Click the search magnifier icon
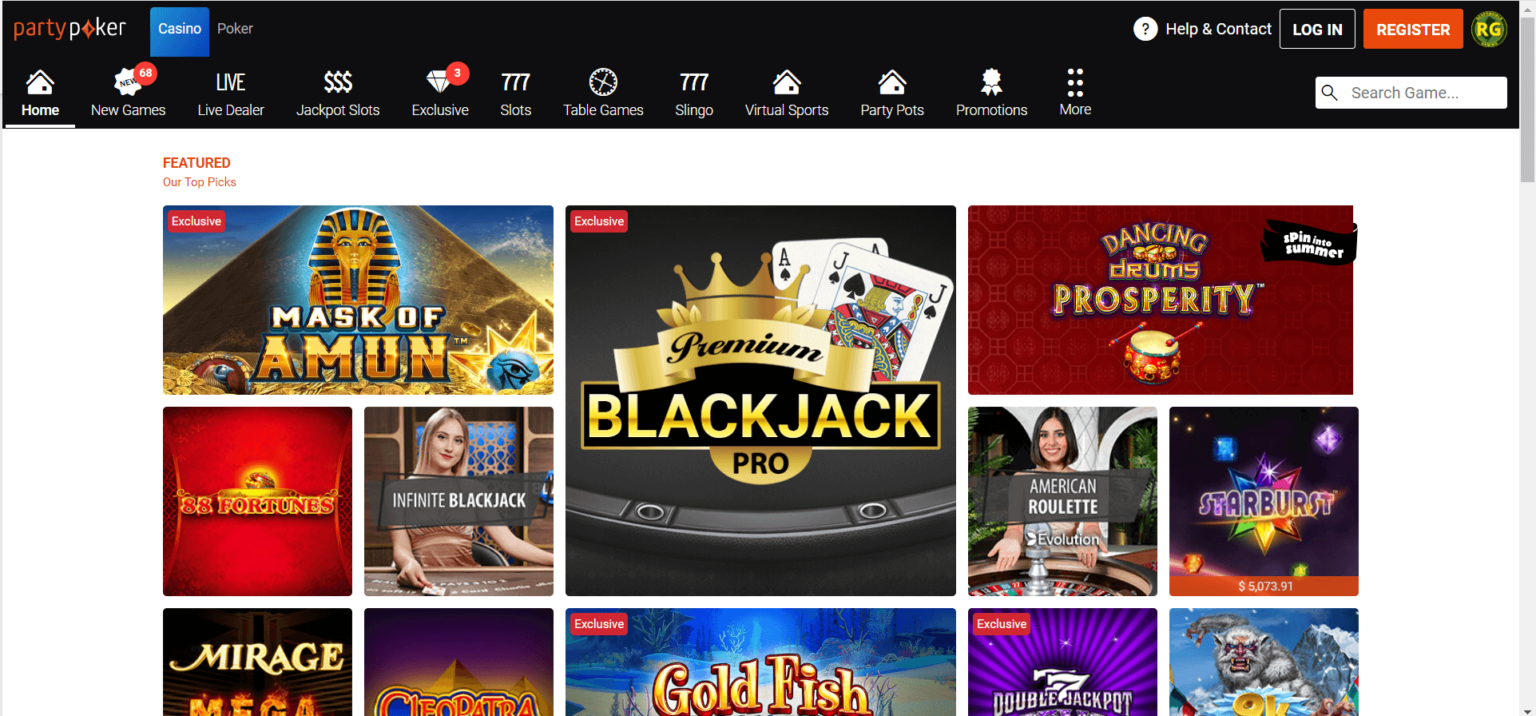Image resolution: width=1536 pixels, height=716 pixels. coord(1330,93)
